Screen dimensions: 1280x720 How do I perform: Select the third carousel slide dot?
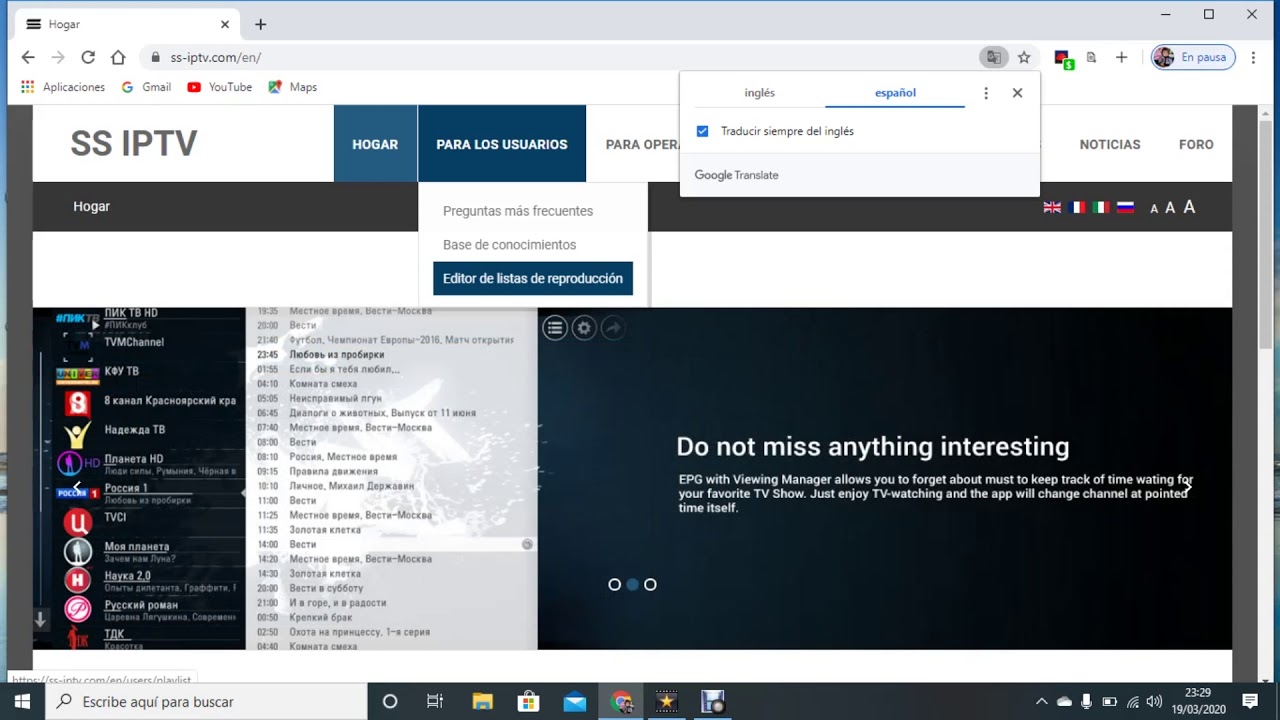coord(650,584)
